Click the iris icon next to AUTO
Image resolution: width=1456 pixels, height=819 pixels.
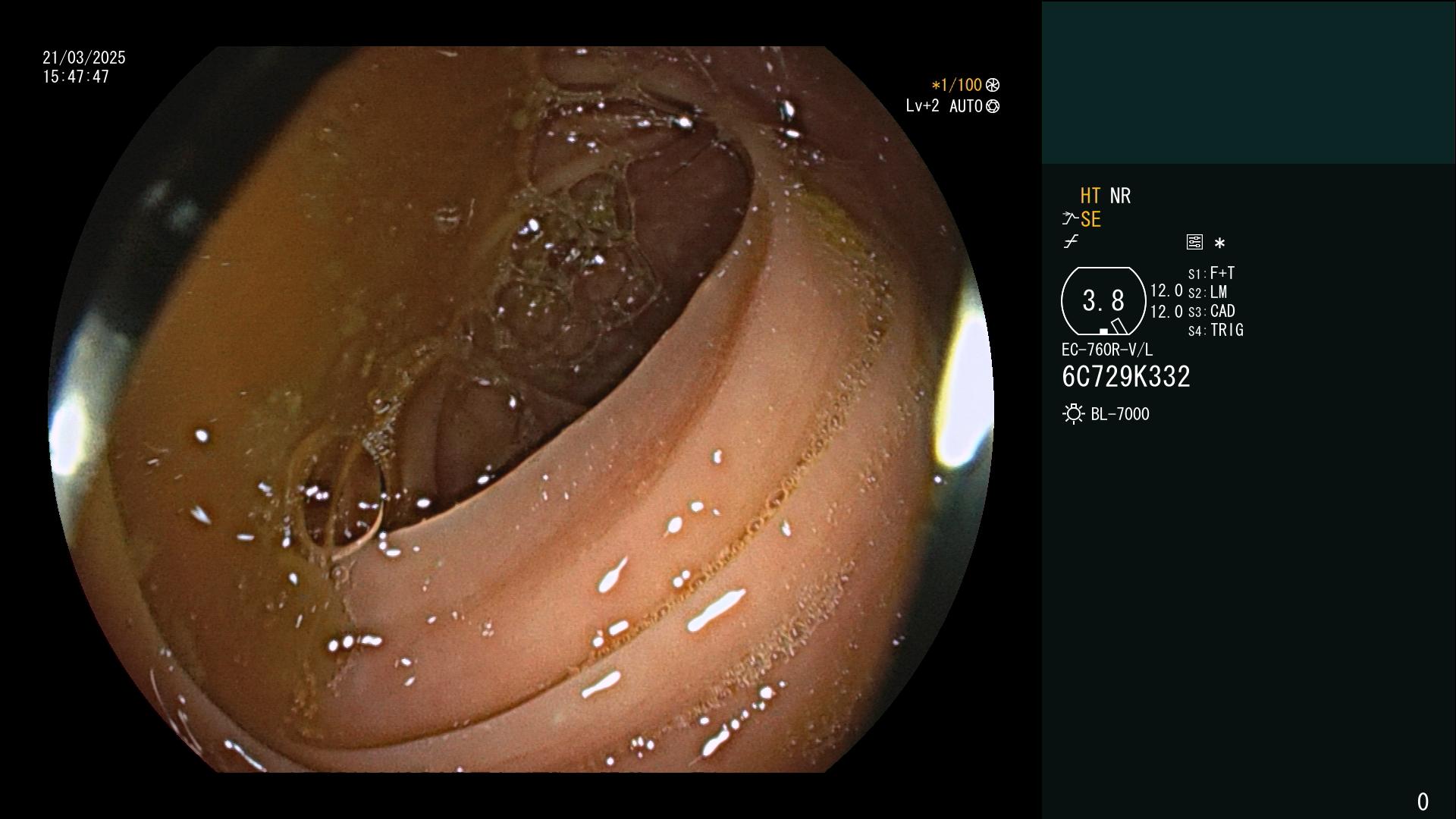coord(993,106)
